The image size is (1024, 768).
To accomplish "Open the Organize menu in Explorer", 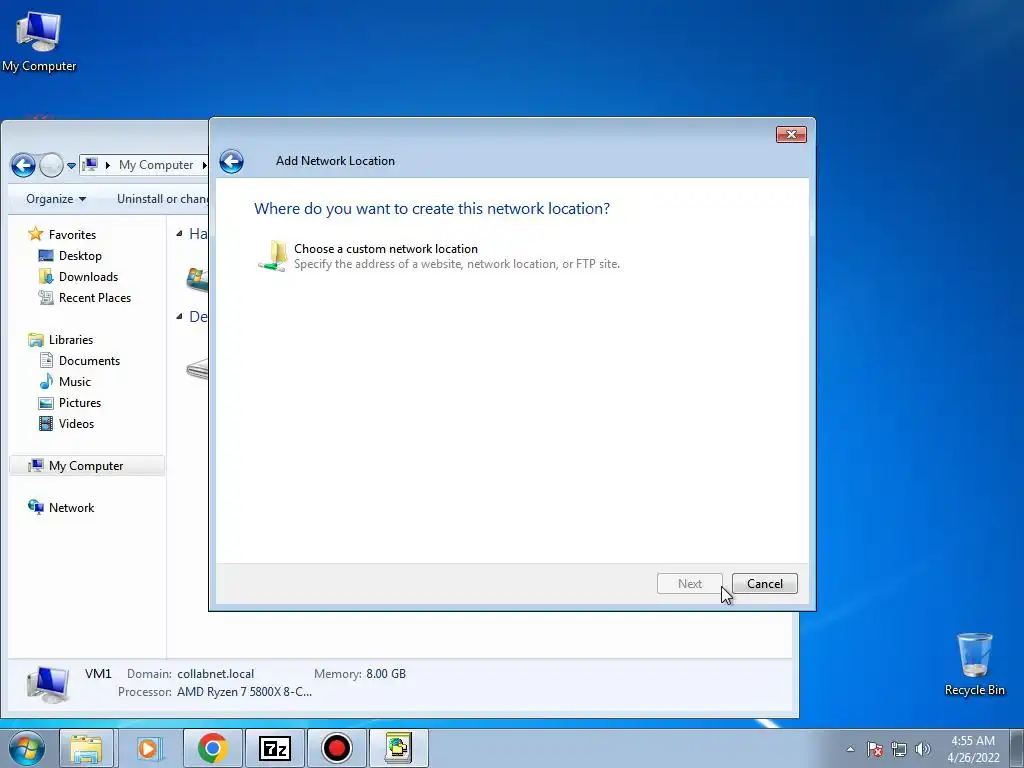I will pyautogui.click(x=56, y=199).
